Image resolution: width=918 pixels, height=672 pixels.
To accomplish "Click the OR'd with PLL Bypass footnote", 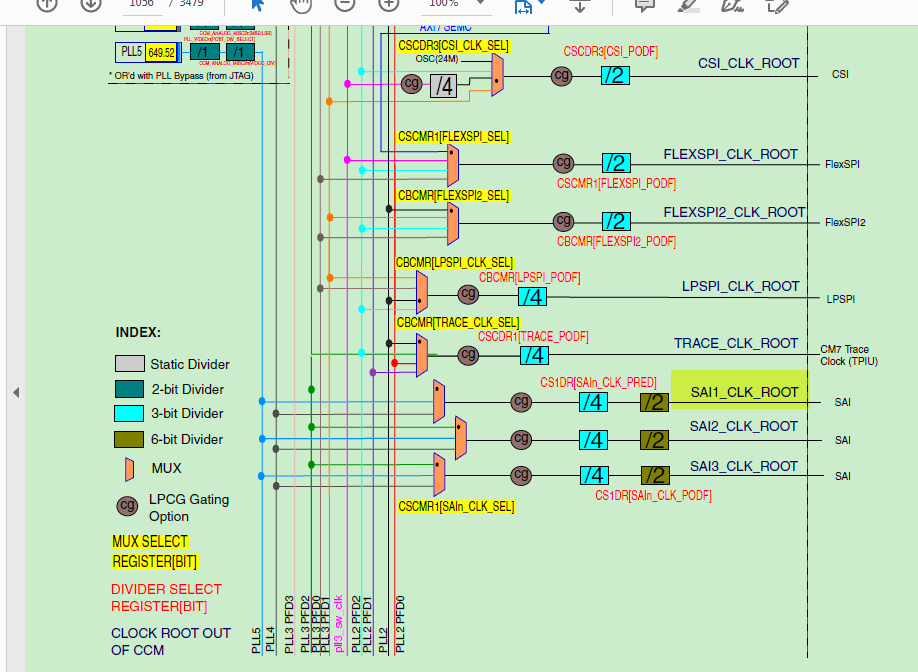I will click(x=181, y=76).
